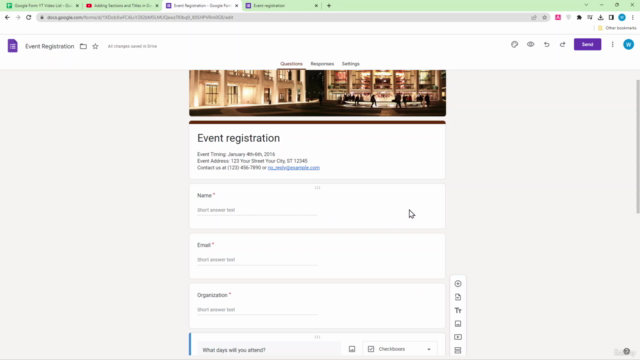Viewport: 640px width, 360px height.
Task: Open the Chrome three-dot menu
Action: [x=633, y=18]
